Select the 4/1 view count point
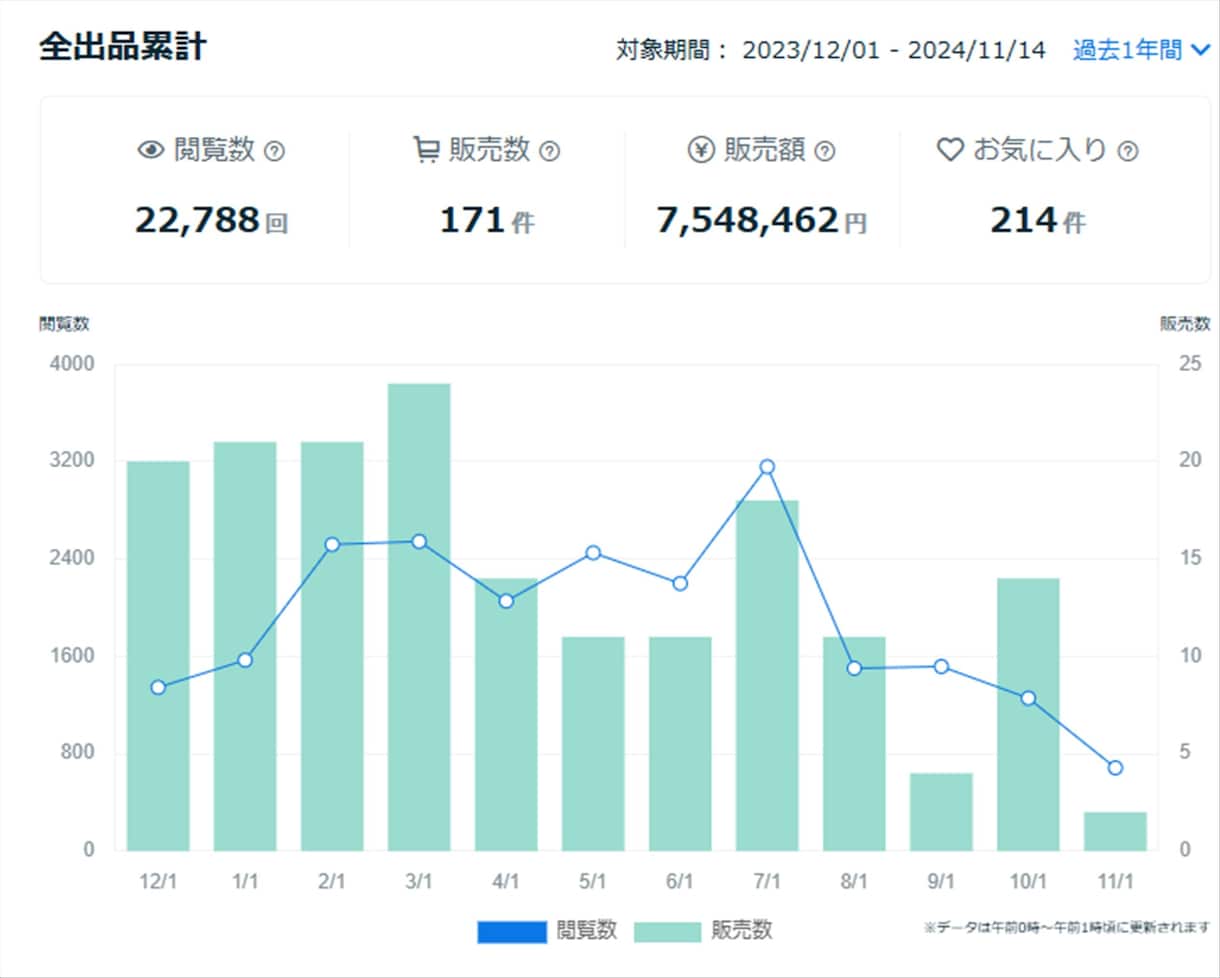Viewport: 1220px width, 978px height. click(506, 601)
